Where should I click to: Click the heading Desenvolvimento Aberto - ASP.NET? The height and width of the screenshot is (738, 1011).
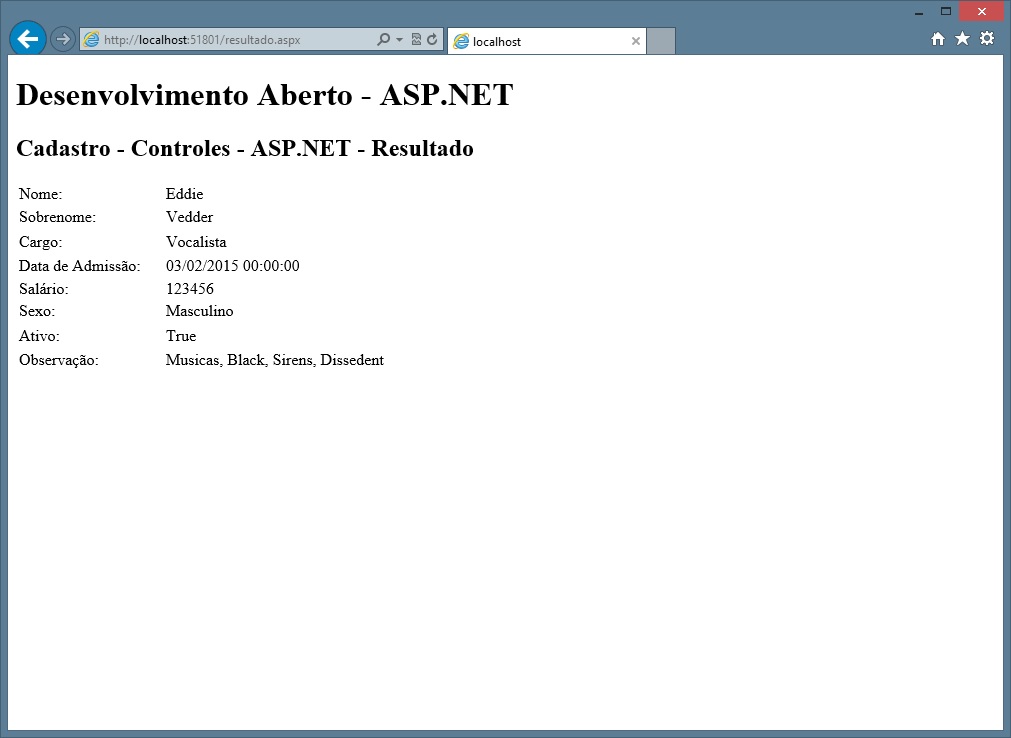click(x=265, y=95)
